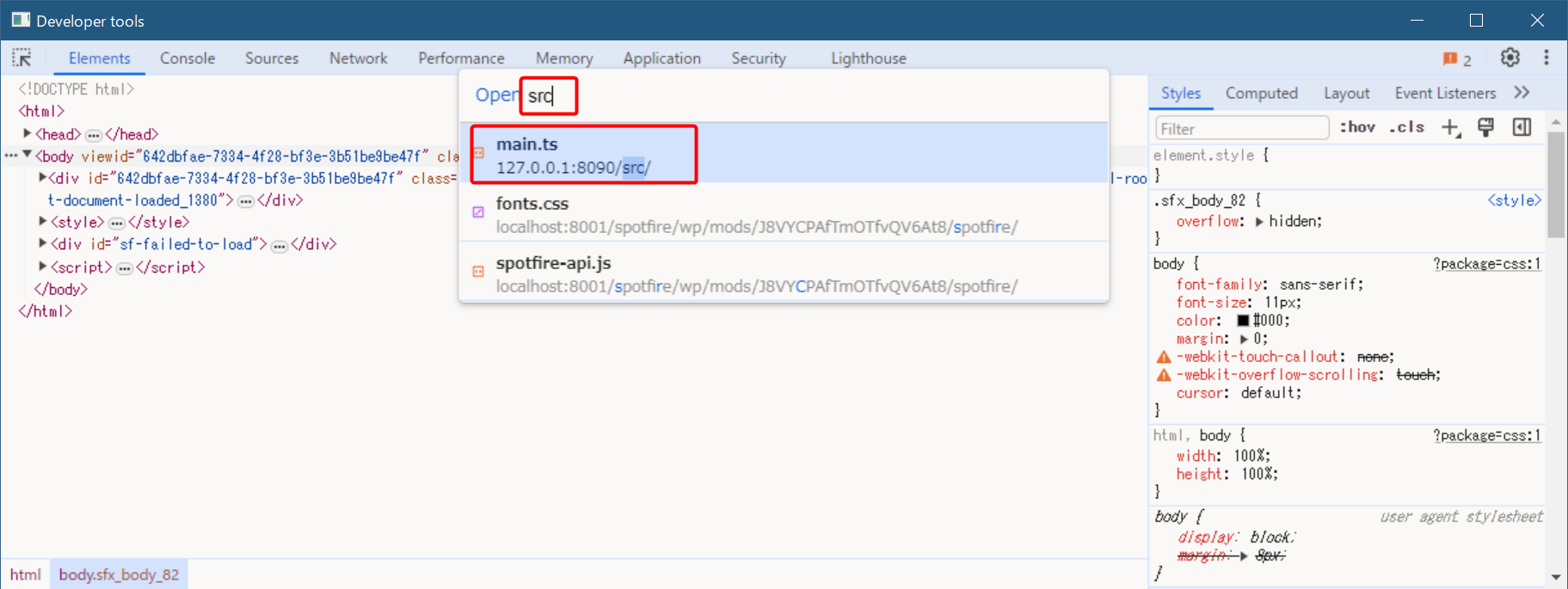
Task: Click the body.sfx_body_82 breadcrumb
Action: 119,574
